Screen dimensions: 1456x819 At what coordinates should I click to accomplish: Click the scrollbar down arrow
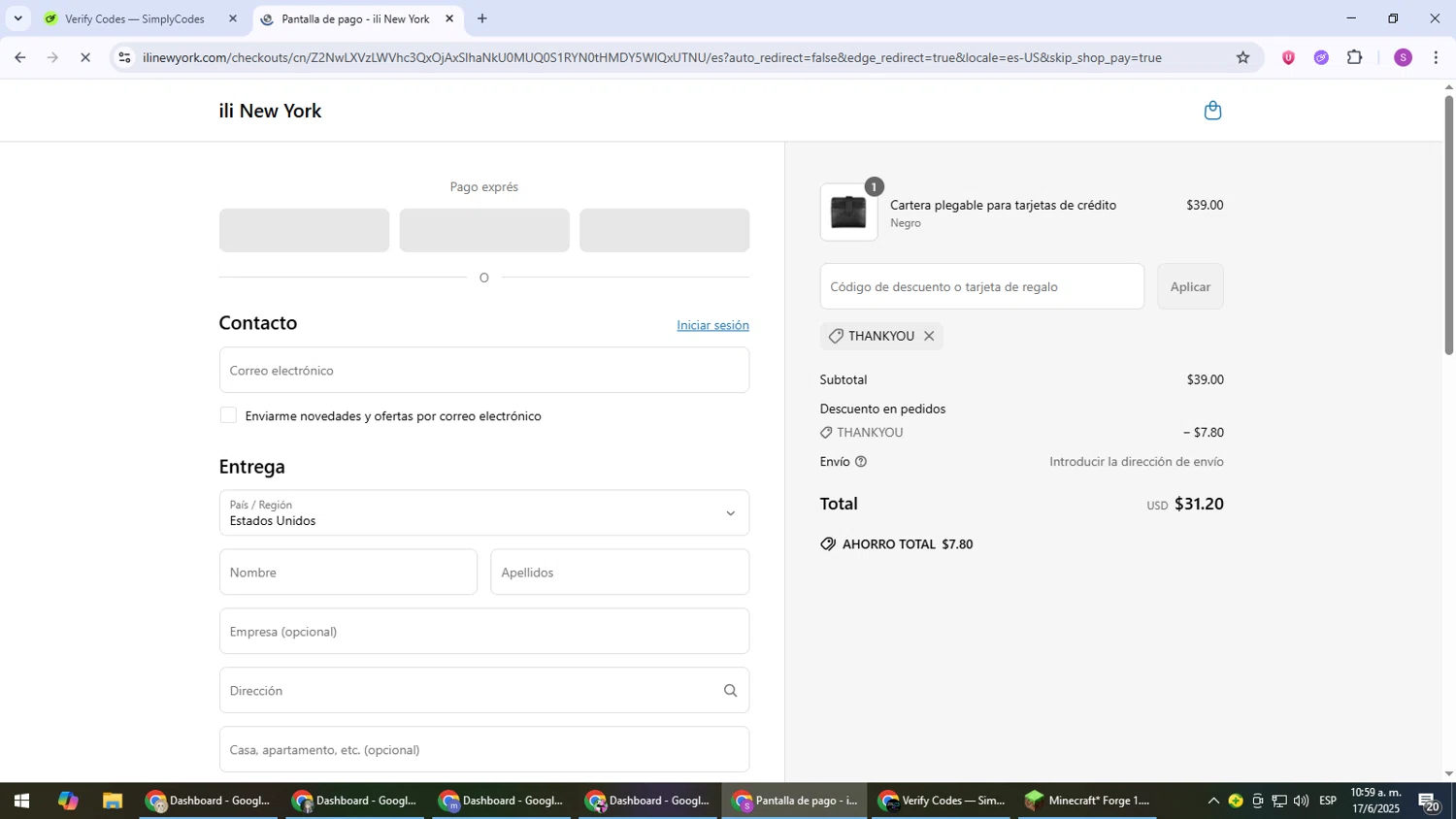pos(1449,774)
